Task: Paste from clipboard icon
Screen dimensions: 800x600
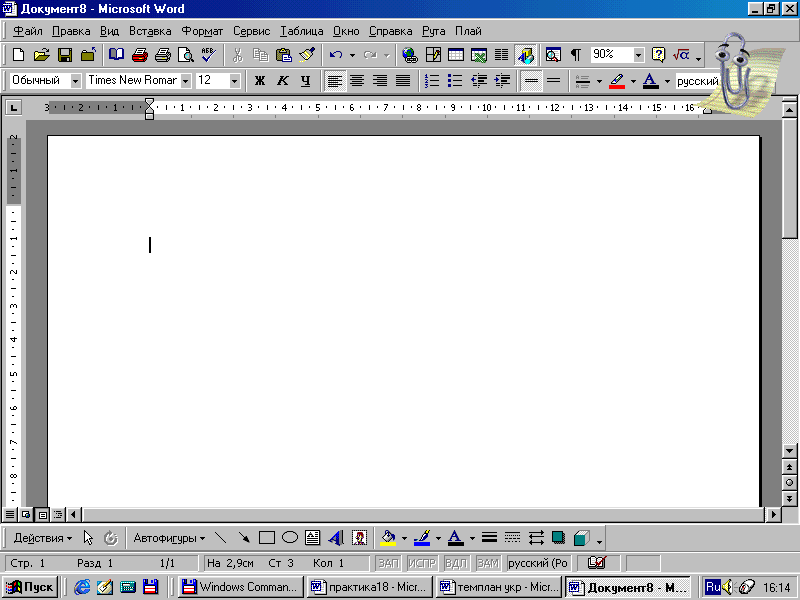Action: (x=283, y=55)
